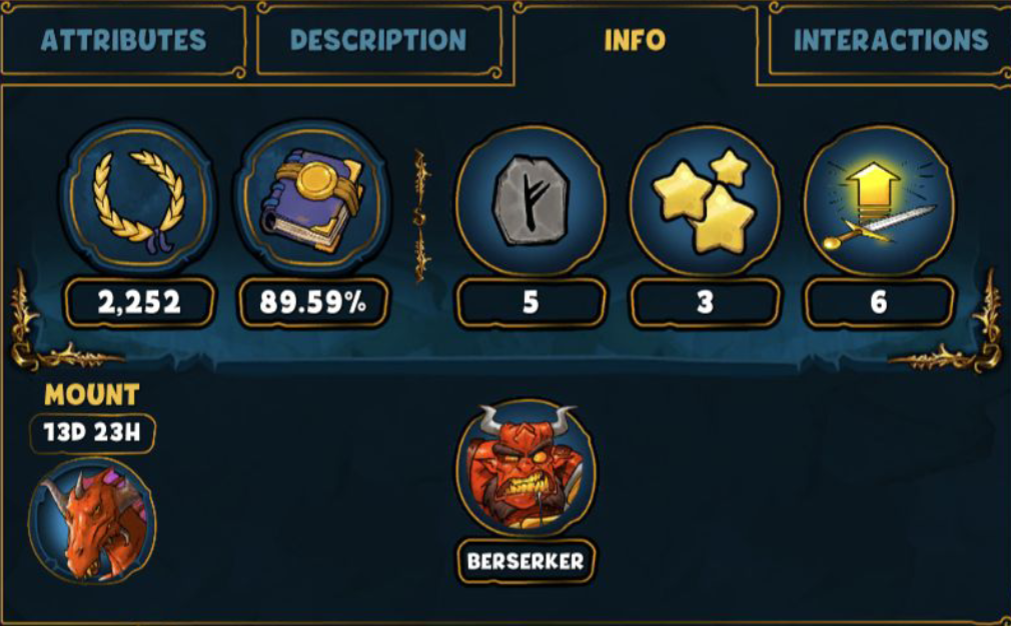Click the 2,252 honor value box
1011x626 pixels.
point(139,302)
